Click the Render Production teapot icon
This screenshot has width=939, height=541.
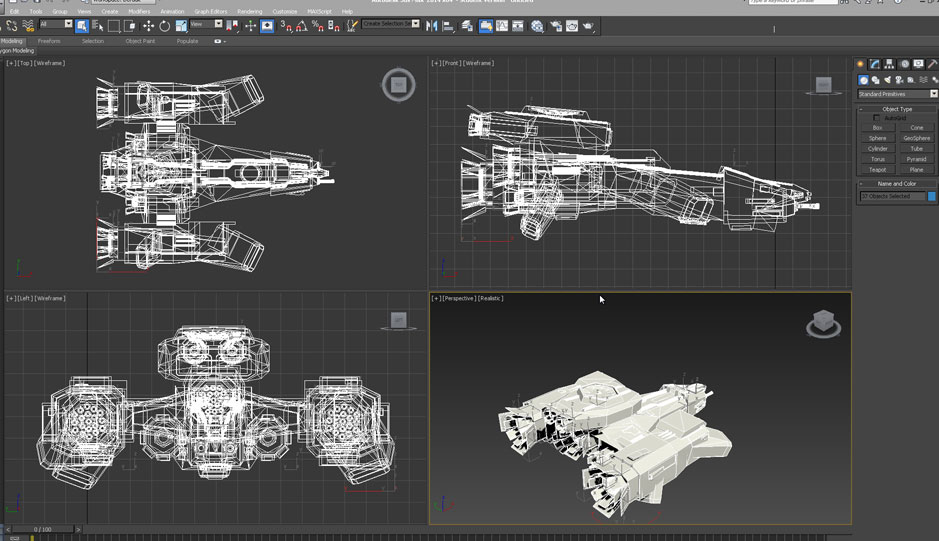click(588, 26)
